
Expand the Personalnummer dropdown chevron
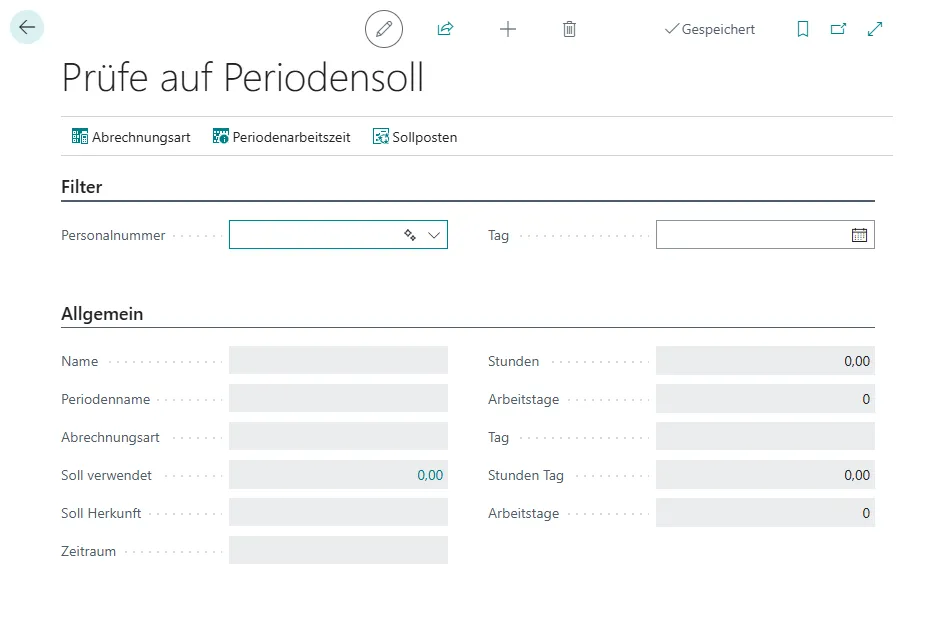(434, 235)
